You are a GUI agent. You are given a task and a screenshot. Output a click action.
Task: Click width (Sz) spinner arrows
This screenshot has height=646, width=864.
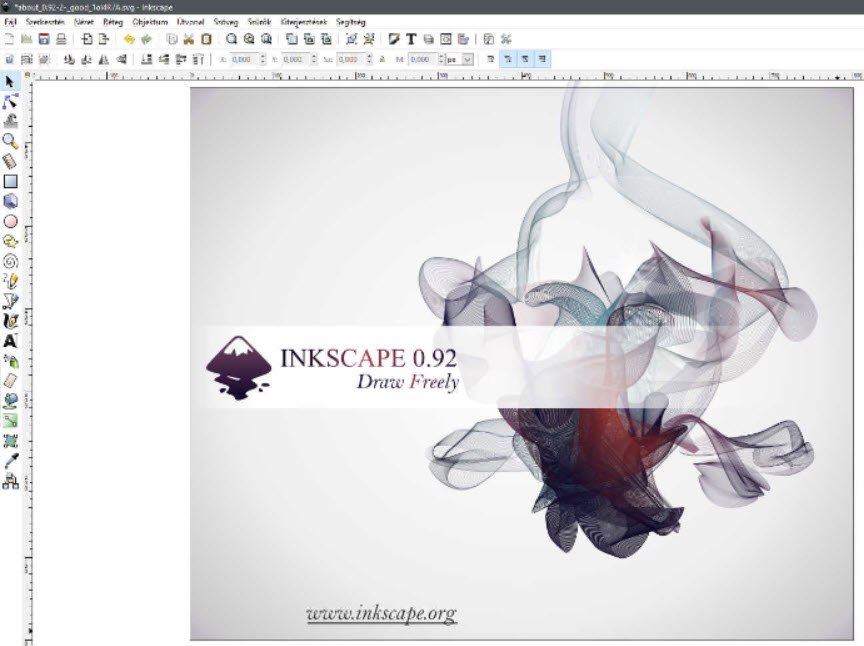pos(369,59)
